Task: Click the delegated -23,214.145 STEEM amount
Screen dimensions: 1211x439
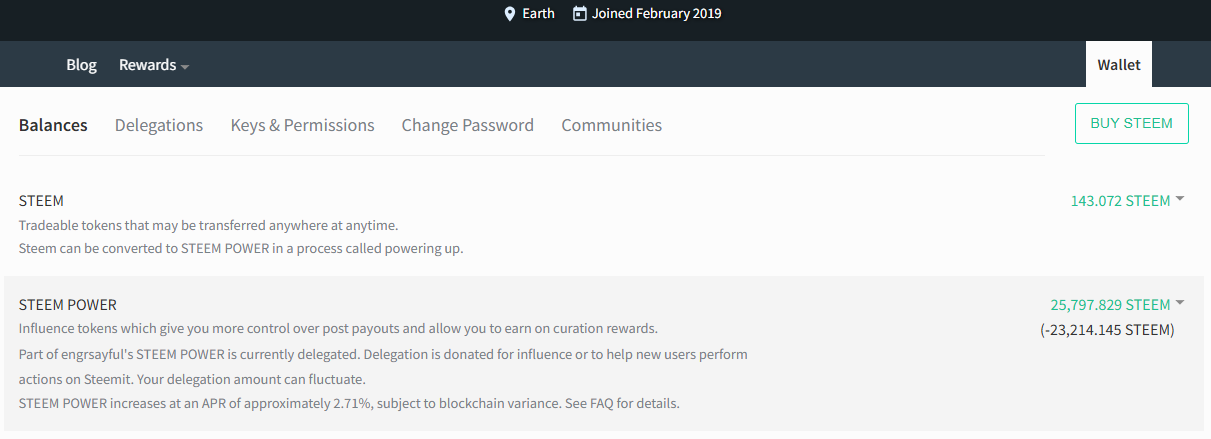Action: (1107, 329)
